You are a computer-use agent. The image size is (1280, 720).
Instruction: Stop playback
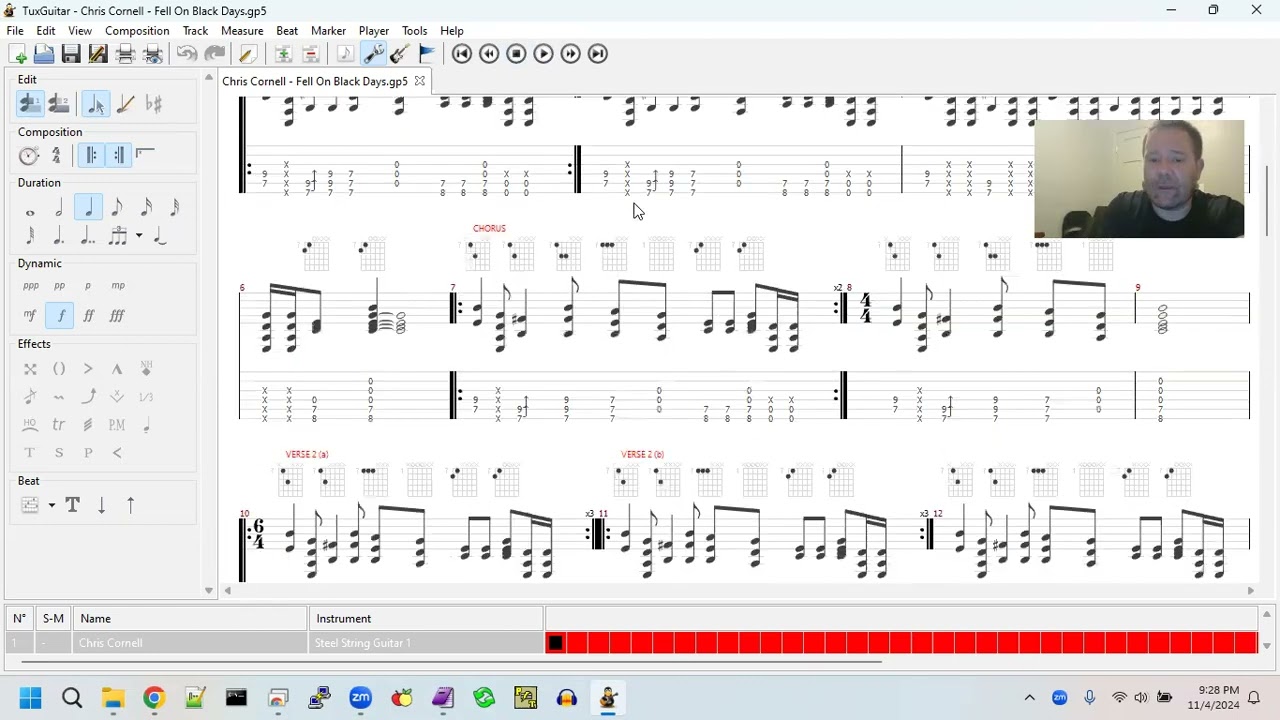pos(516,54)
